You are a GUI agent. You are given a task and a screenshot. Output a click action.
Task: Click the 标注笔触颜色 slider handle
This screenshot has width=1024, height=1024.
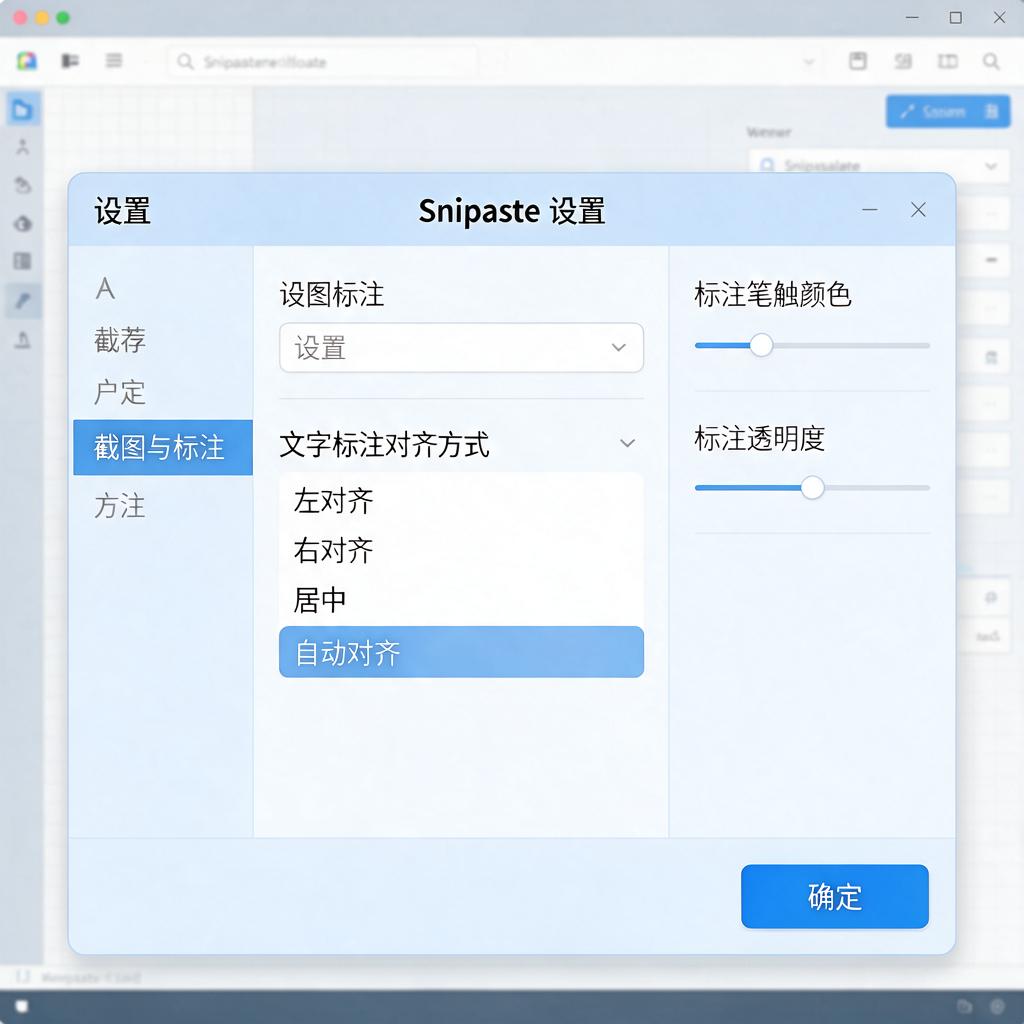[761, 345]
